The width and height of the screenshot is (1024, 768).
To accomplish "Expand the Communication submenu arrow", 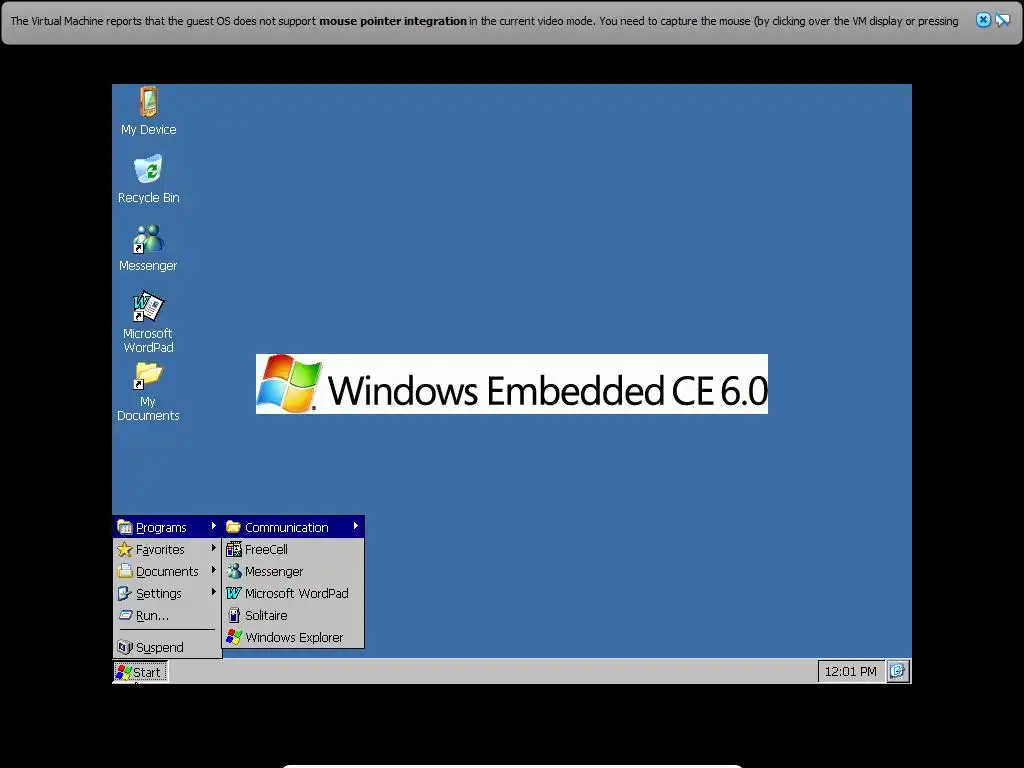I will (x=355, y=526).
